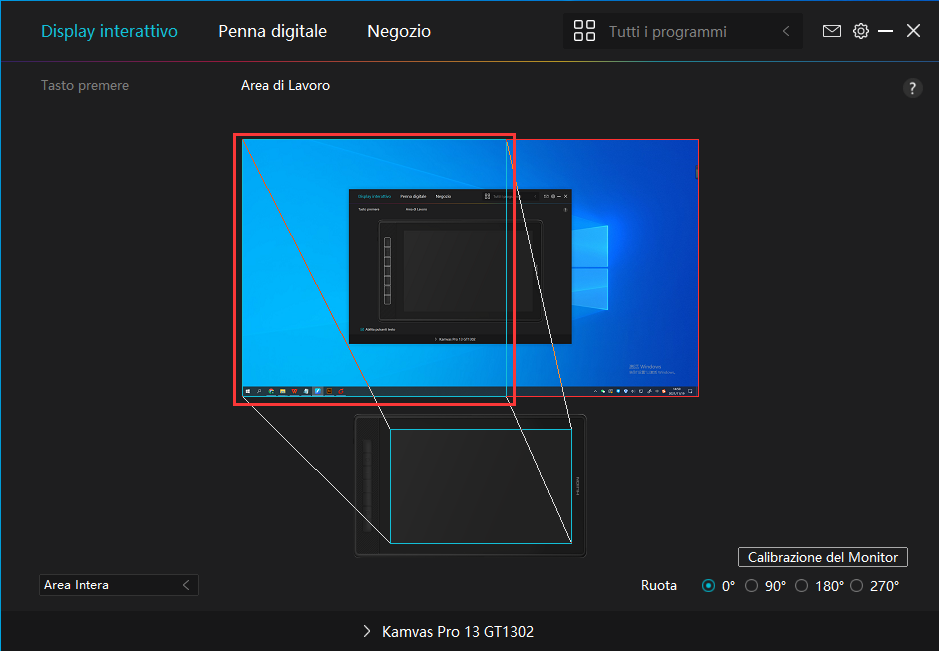Click the Area di Lavoro heading
939x651 pixels.
pyautogui.click(x=285, y=85)
